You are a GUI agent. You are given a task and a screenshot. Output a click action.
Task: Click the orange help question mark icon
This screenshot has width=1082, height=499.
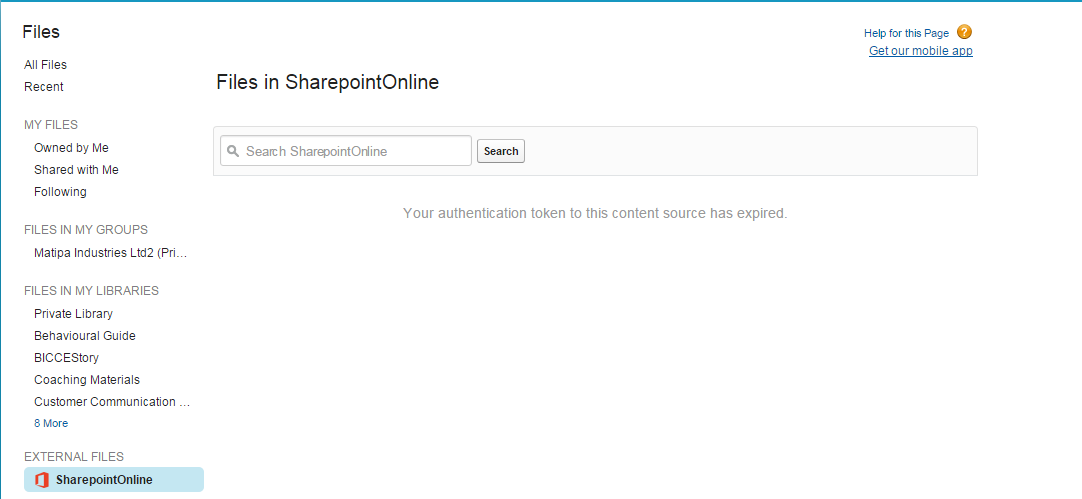pyautogui.click(x=964, y=32)
